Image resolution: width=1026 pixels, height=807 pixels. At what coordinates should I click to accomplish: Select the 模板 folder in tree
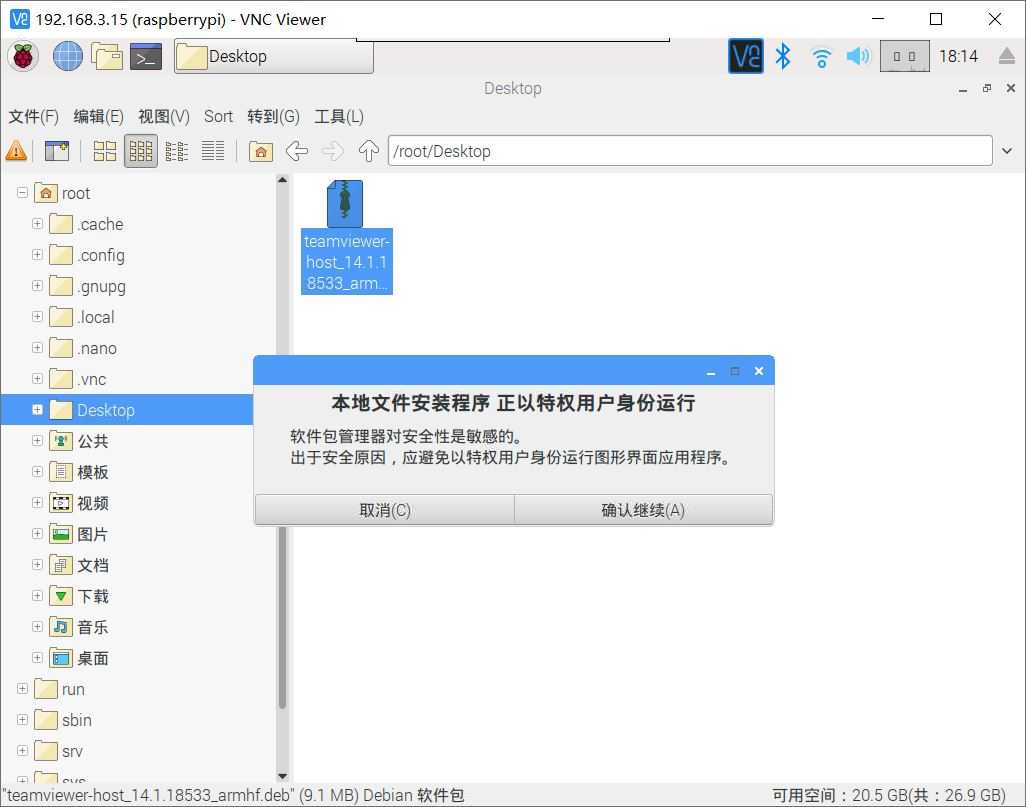pos(79,472)
